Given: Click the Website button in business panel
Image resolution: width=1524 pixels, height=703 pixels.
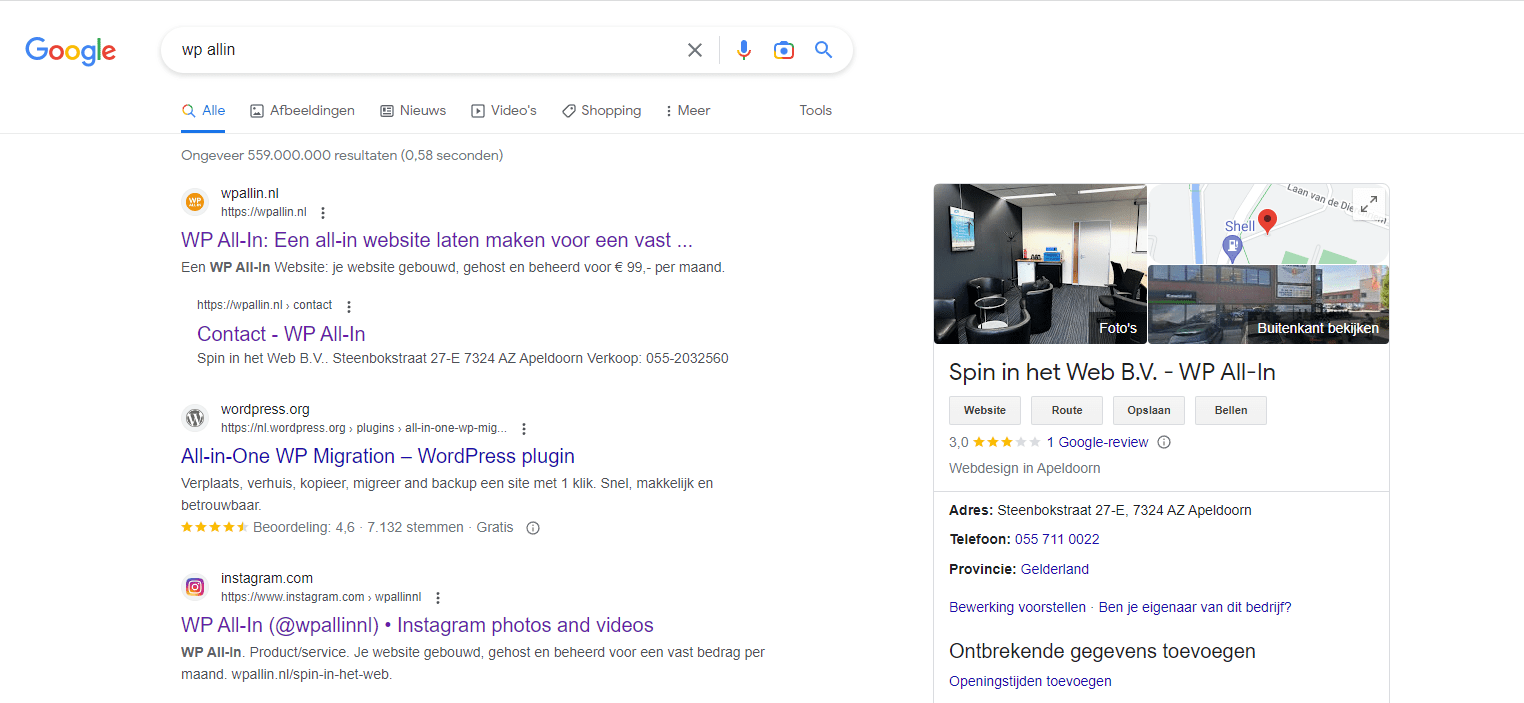Looking at the screenshot, I should pos(985,410).
